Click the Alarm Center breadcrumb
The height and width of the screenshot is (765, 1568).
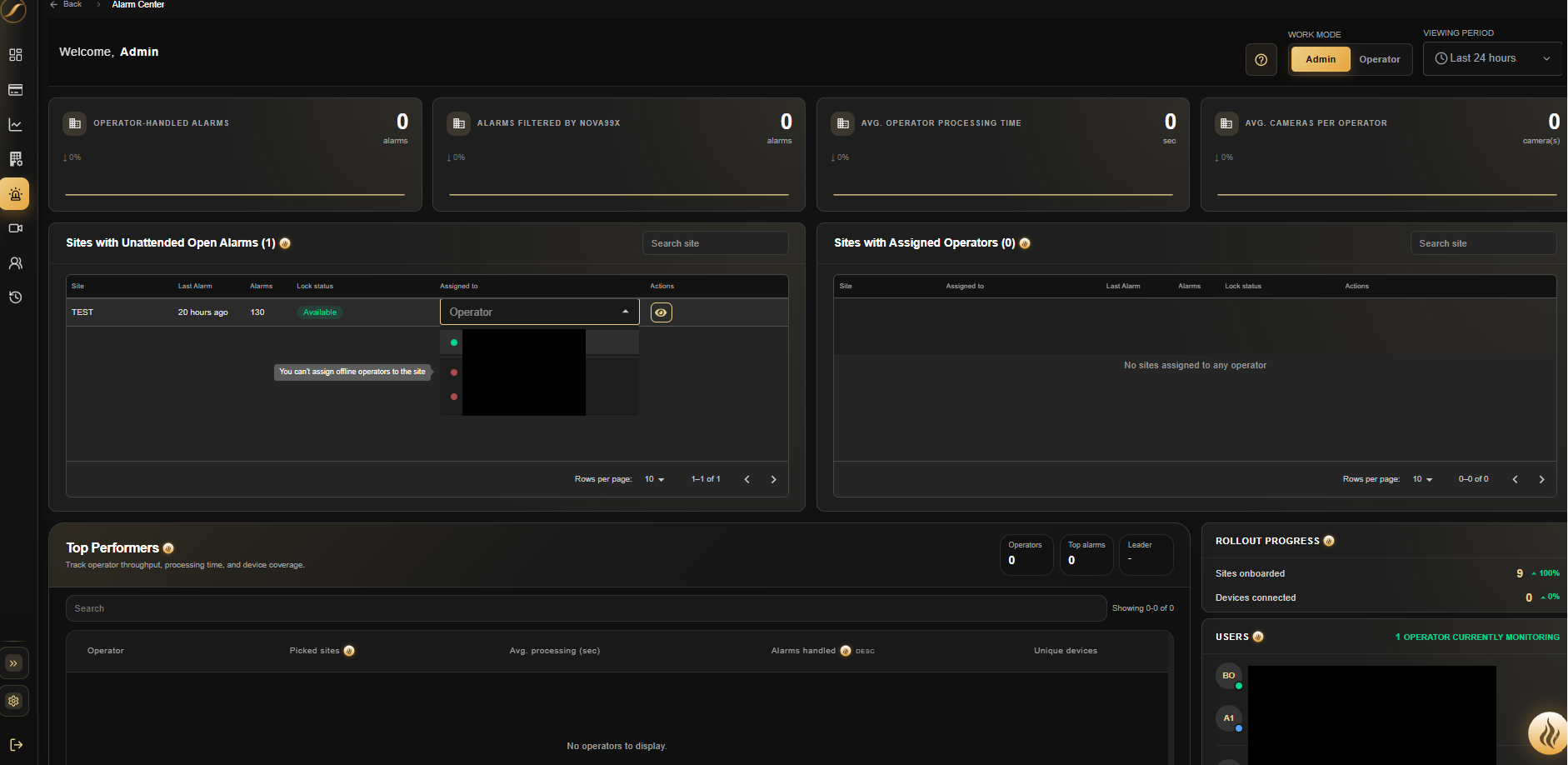(138, 4)
